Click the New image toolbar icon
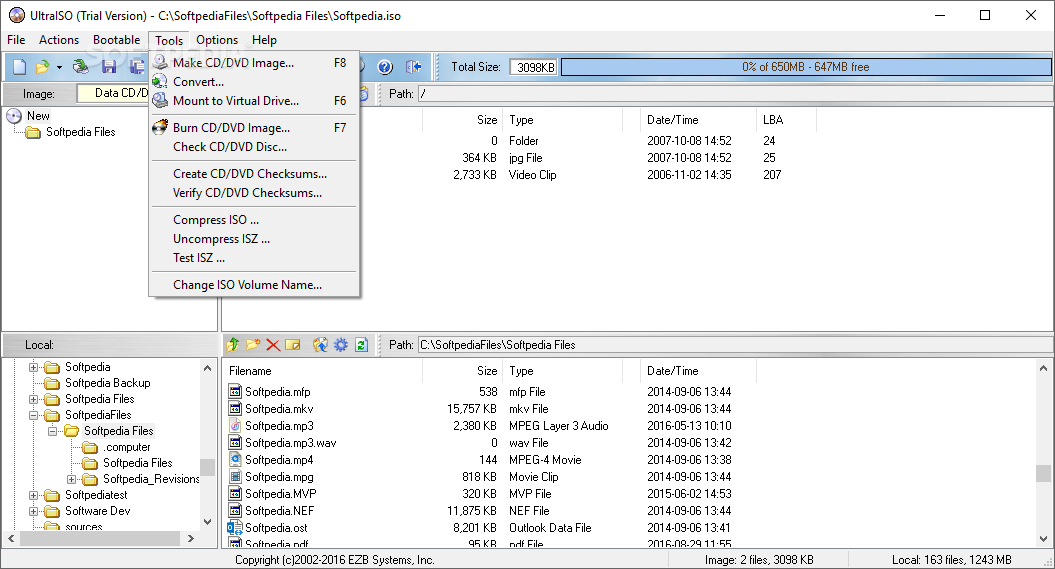1055x569 pixels. [20, 67]
